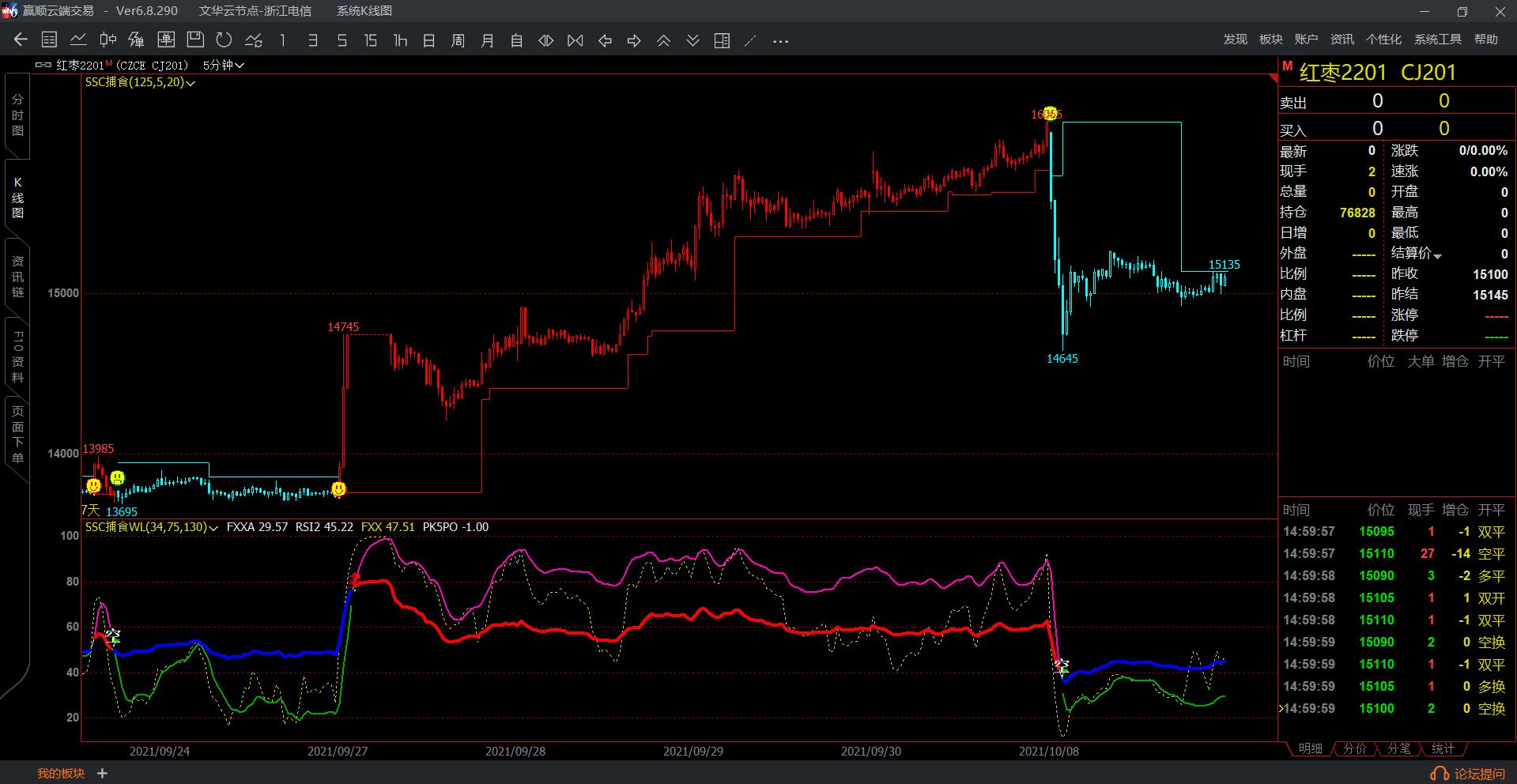Select the 页面下单 side tab
The image size is (1517, 784).
click(x=17, y=435)
